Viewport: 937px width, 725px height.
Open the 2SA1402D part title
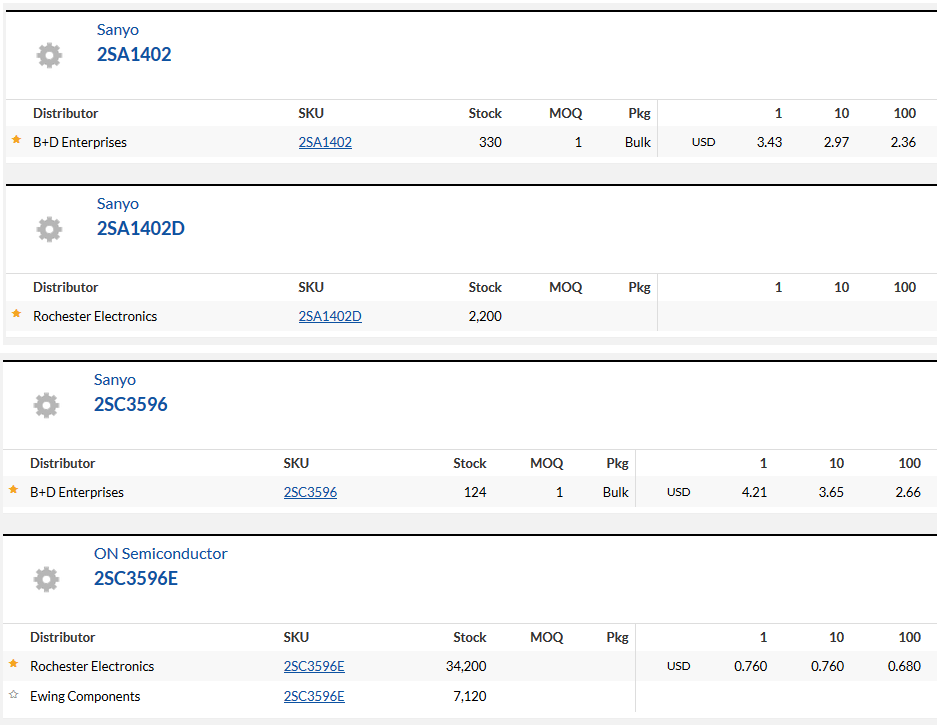click(x=140, y=228)
